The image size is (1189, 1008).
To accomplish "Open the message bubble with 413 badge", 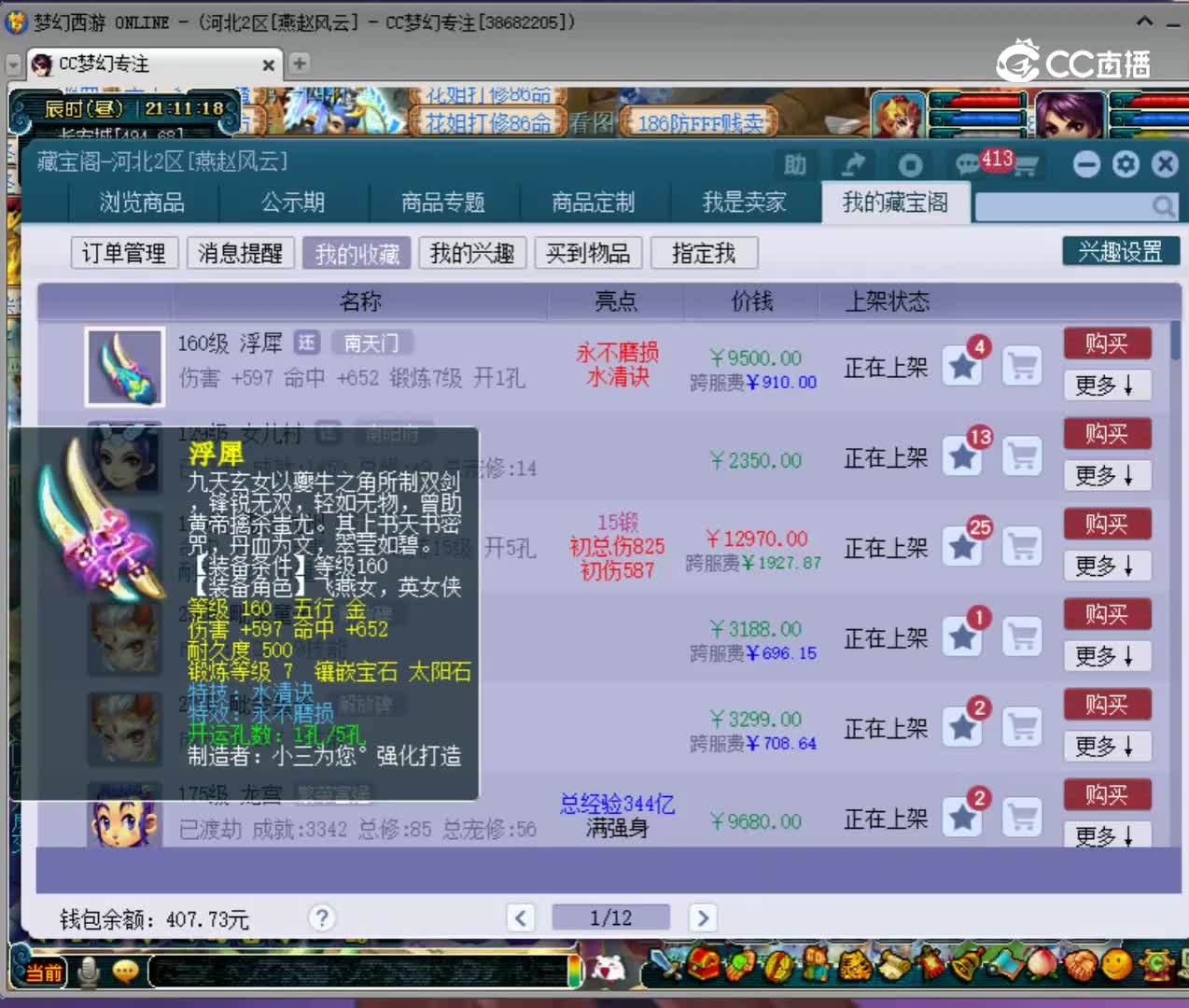I will [x=967, y=164].
